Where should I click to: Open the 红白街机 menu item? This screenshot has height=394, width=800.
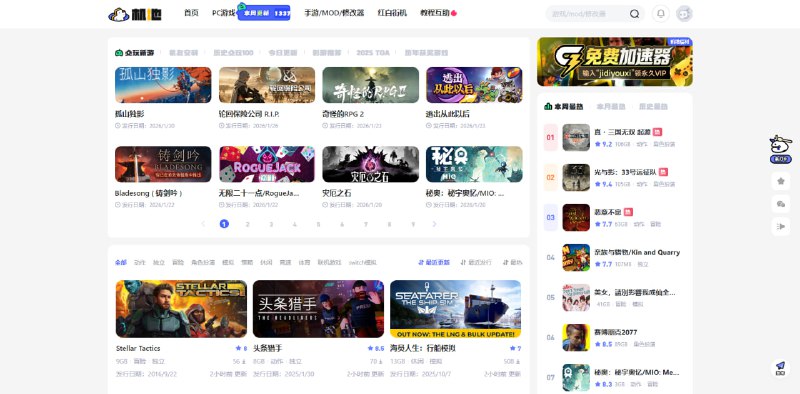pyautogui.click(x=392, y=13)
